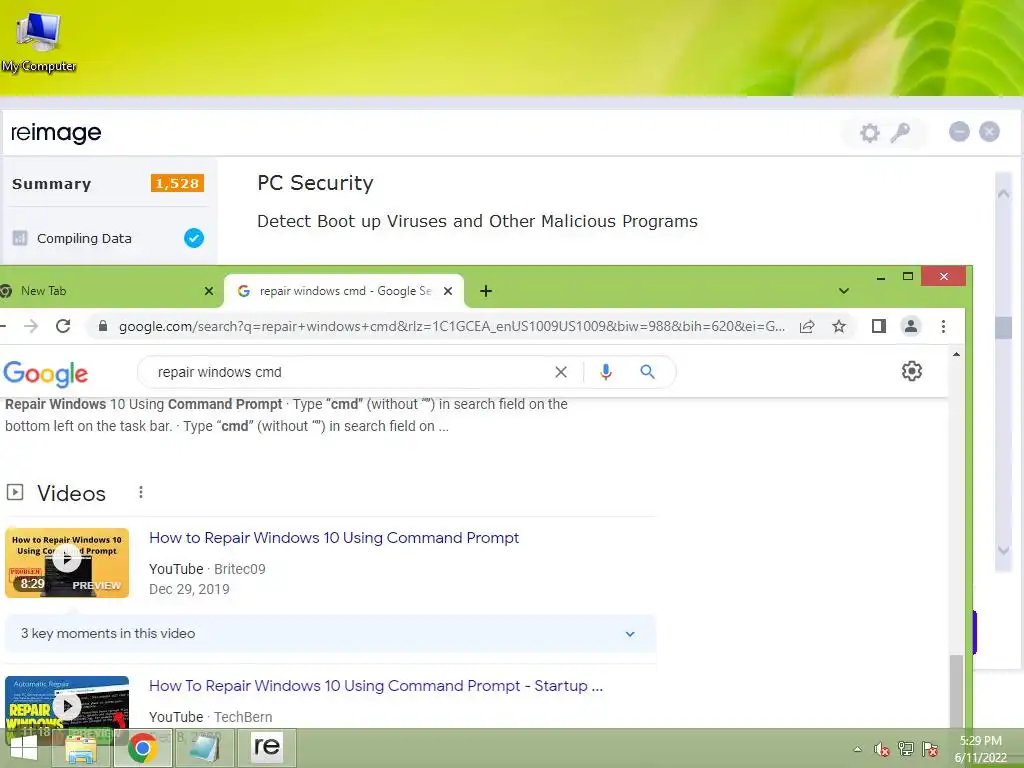Reload the Chrome page
The image size is (1024, 768).
[x=63, y=326]
